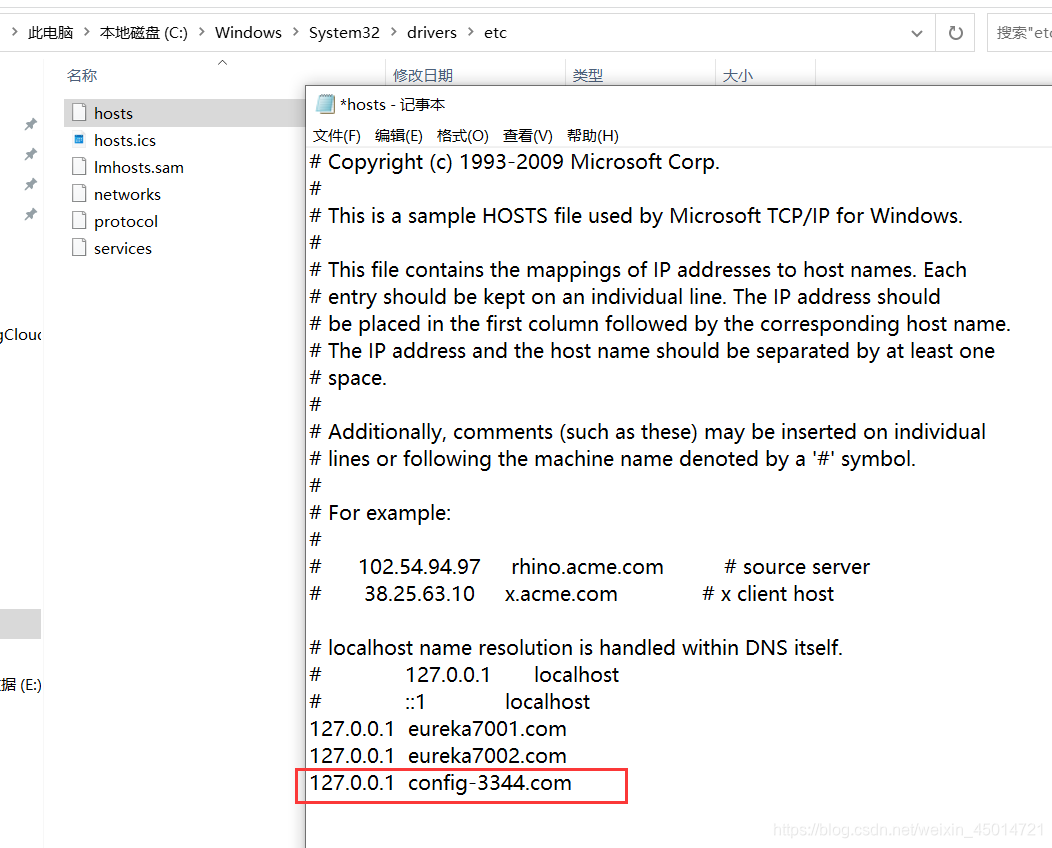Screen dimensions: 1052x848
Task: Sort files by 类型 column
Action: pos(588,75)
